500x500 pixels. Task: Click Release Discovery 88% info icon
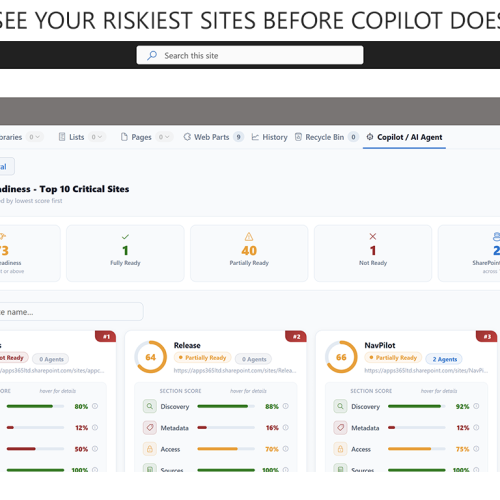pyautogui.click(x=286, y=406)
